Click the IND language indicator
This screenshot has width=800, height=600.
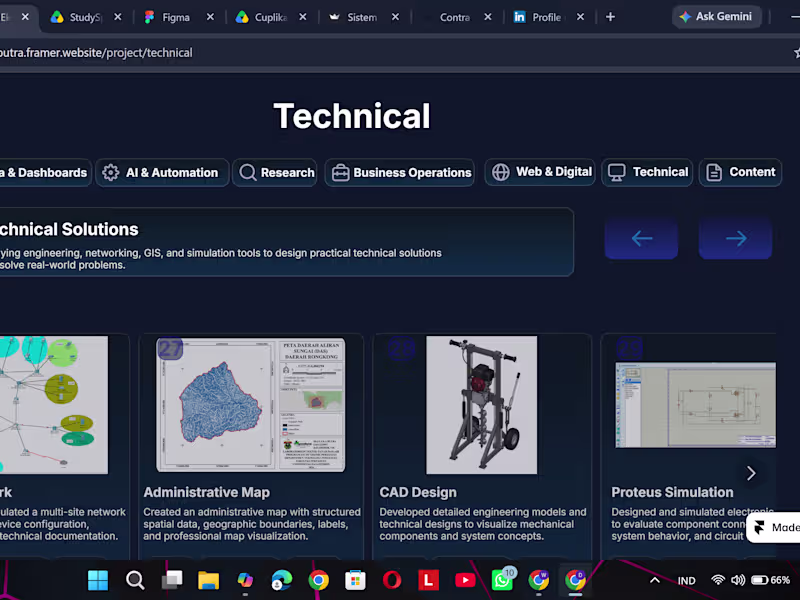tap(686, 581)
